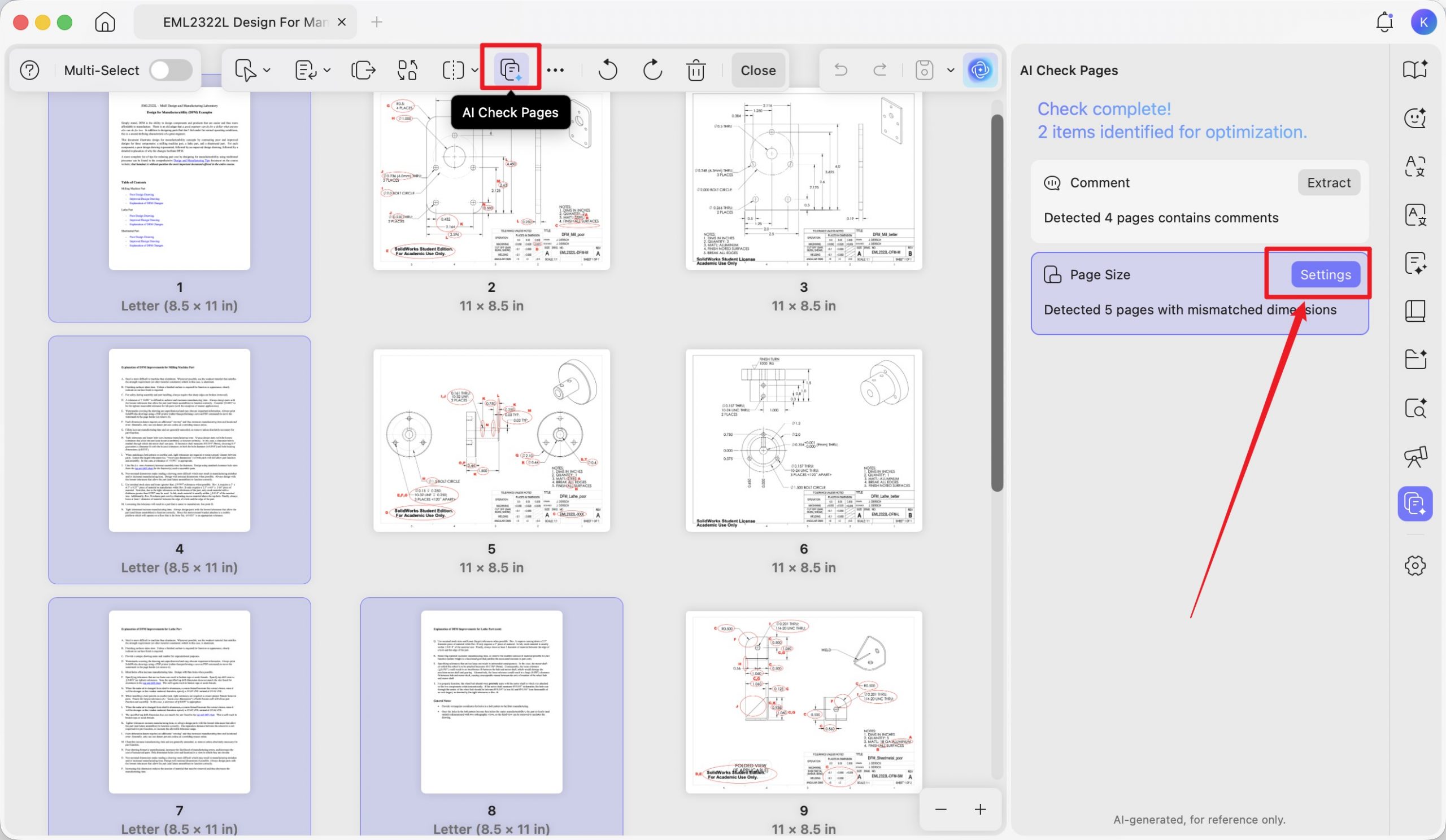
Task: Zoom out thumbnails with the minus button
Action: click(x=941, y=809)
